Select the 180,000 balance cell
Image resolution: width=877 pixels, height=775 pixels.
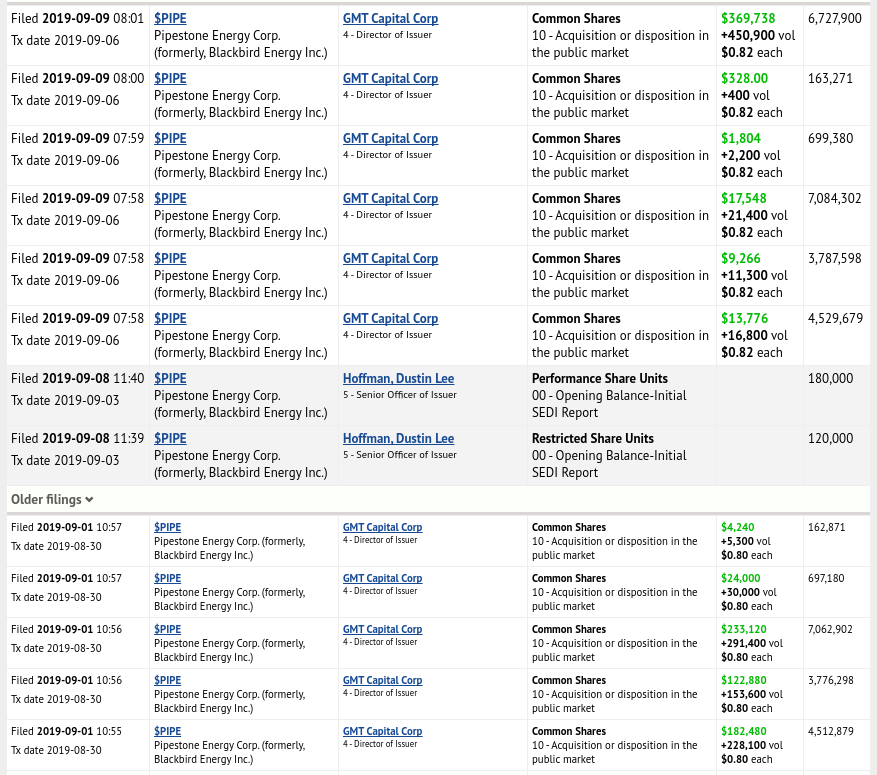click(x=831, y=379)
